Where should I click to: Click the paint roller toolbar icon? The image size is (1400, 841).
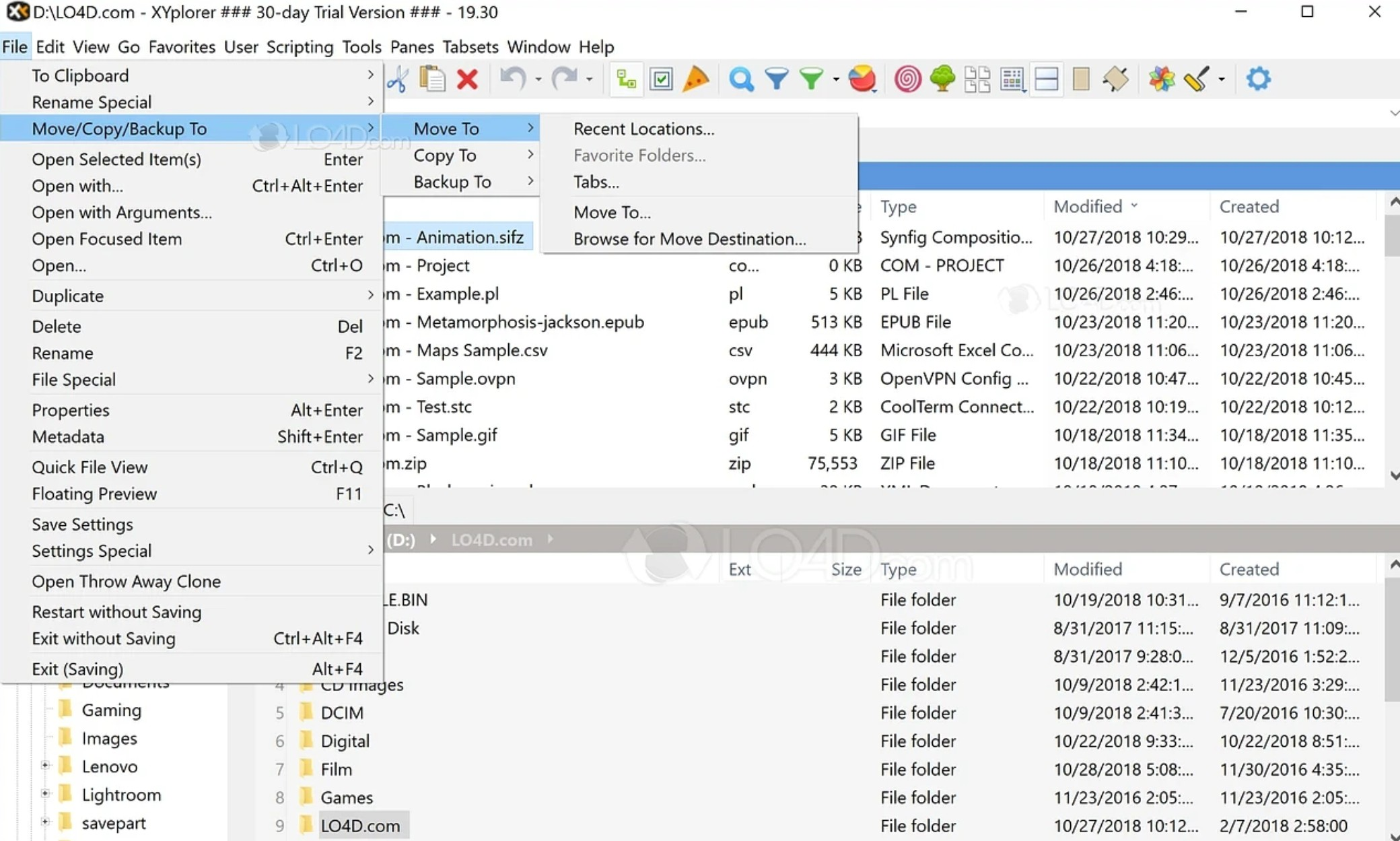pyautogui.click(x=1197, y=79)
